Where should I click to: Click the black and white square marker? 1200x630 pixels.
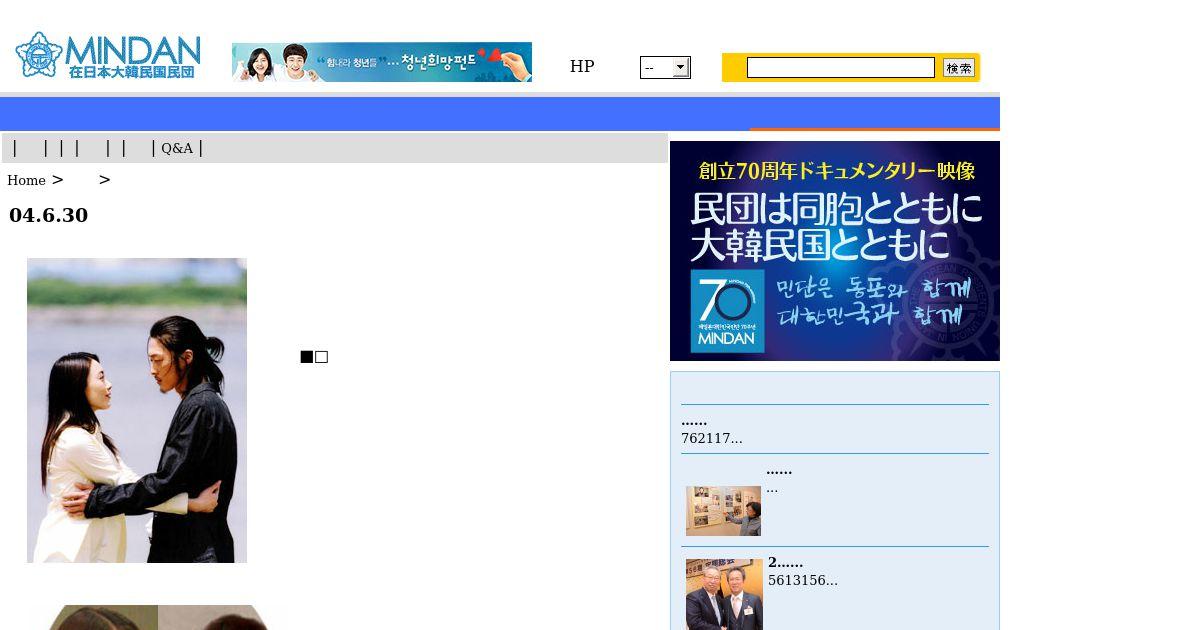(x=314, y=357)
